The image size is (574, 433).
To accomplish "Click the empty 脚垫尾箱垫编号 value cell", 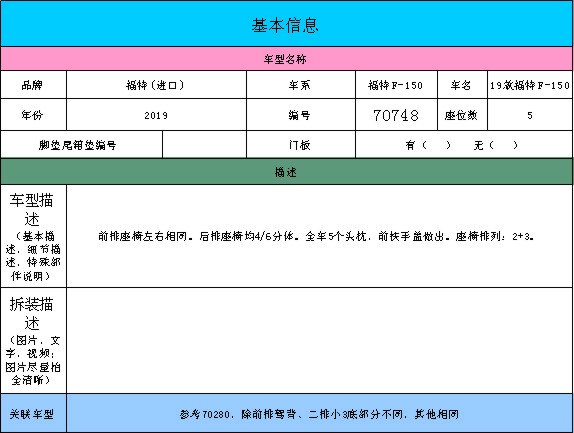I will [204, 145].
